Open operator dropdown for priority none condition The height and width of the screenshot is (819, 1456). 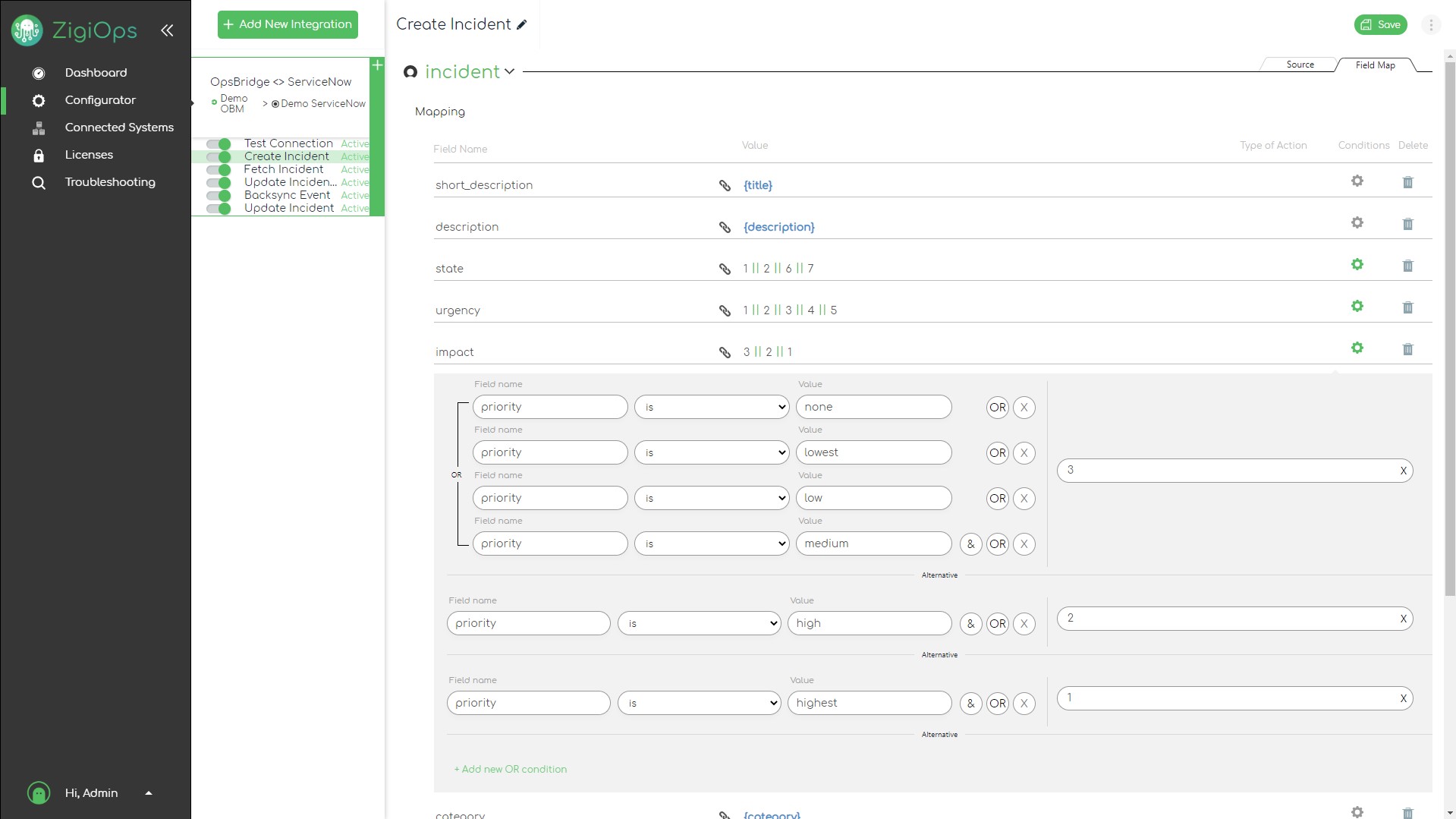(x=712, y=408)
